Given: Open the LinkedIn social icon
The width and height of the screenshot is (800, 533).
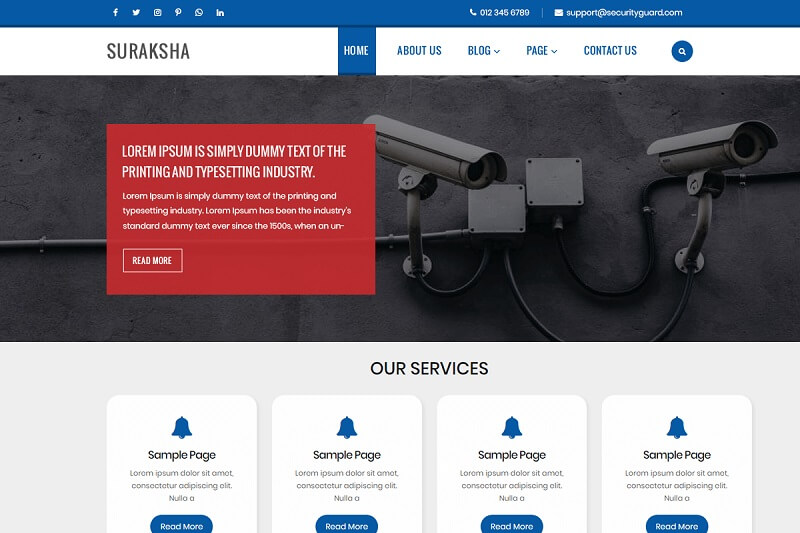Looking at the screenshot, I should tap(220, 12).
